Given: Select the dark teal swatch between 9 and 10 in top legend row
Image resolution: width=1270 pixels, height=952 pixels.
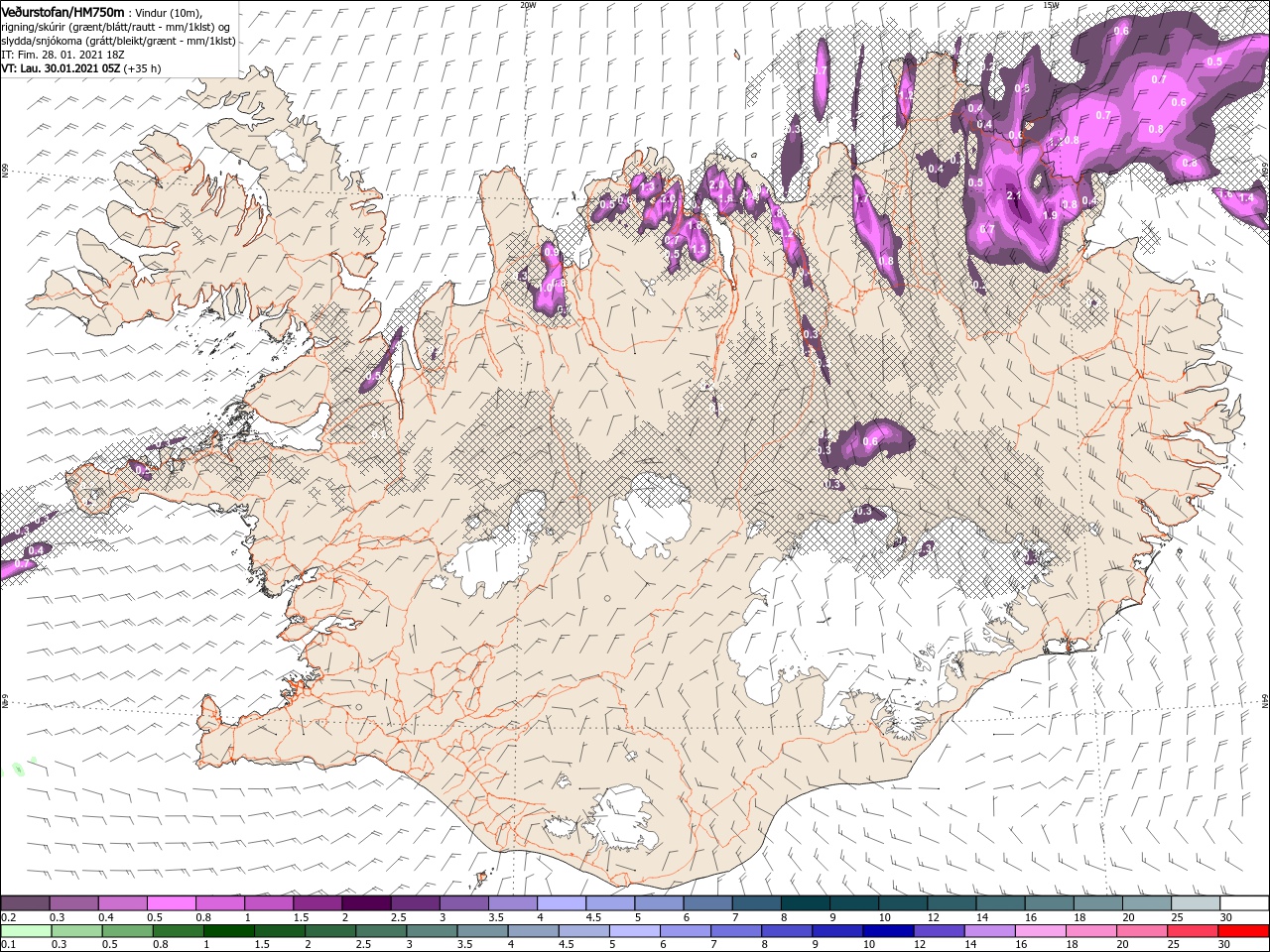Looking at the screenshot, I should click(853, 903).
